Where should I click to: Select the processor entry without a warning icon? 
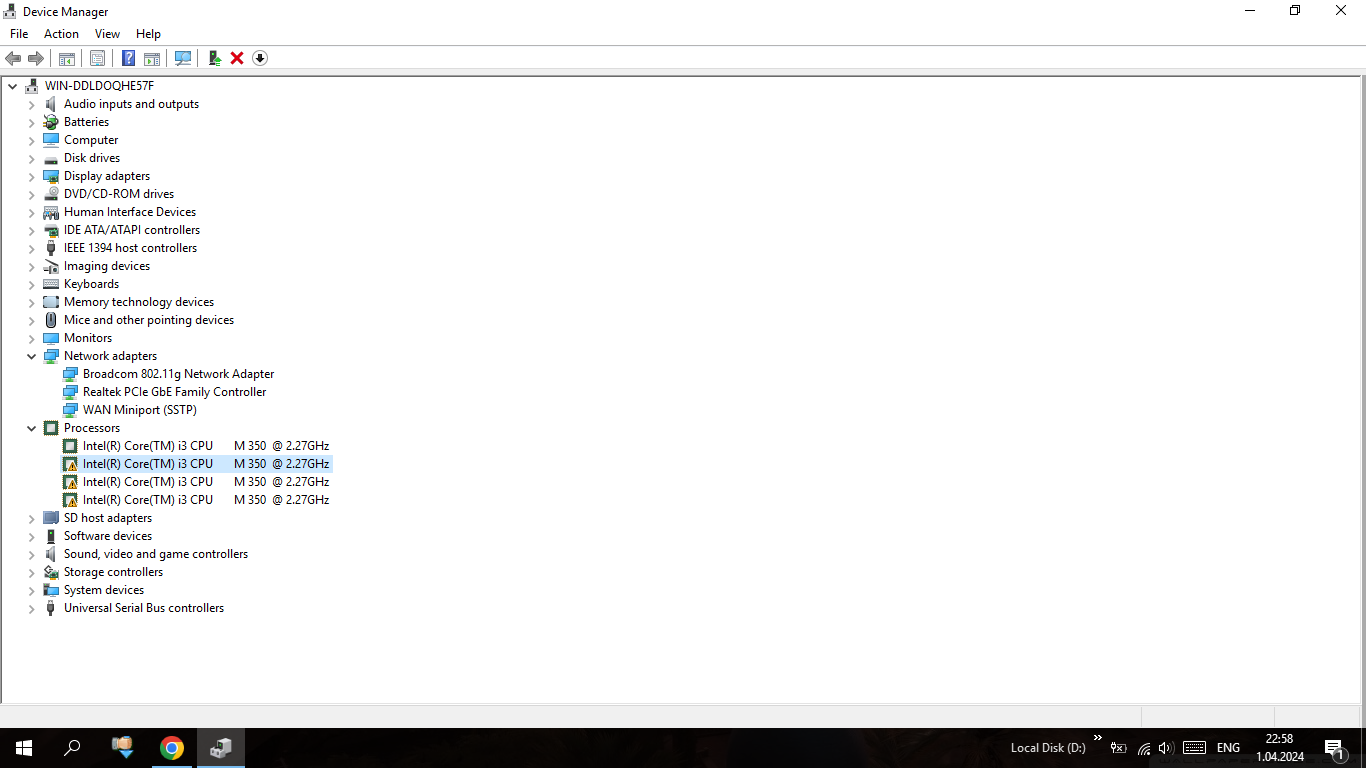[206, 446]
